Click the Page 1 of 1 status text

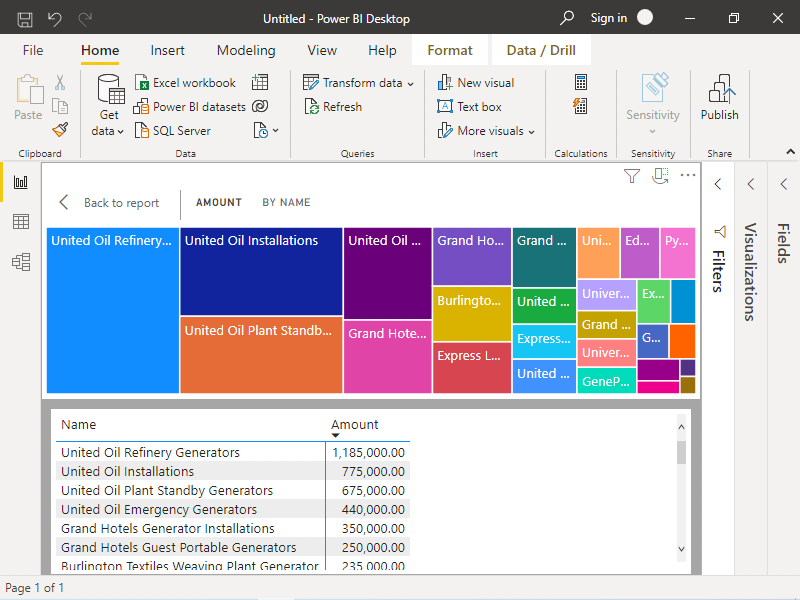tap(35, 588)
